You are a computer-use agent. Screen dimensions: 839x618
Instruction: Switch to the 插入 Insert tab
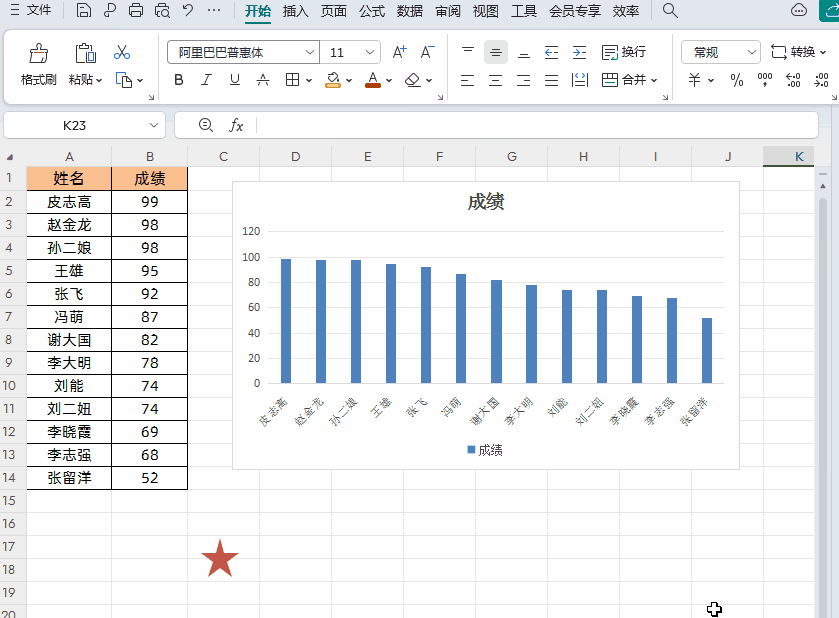295,11
